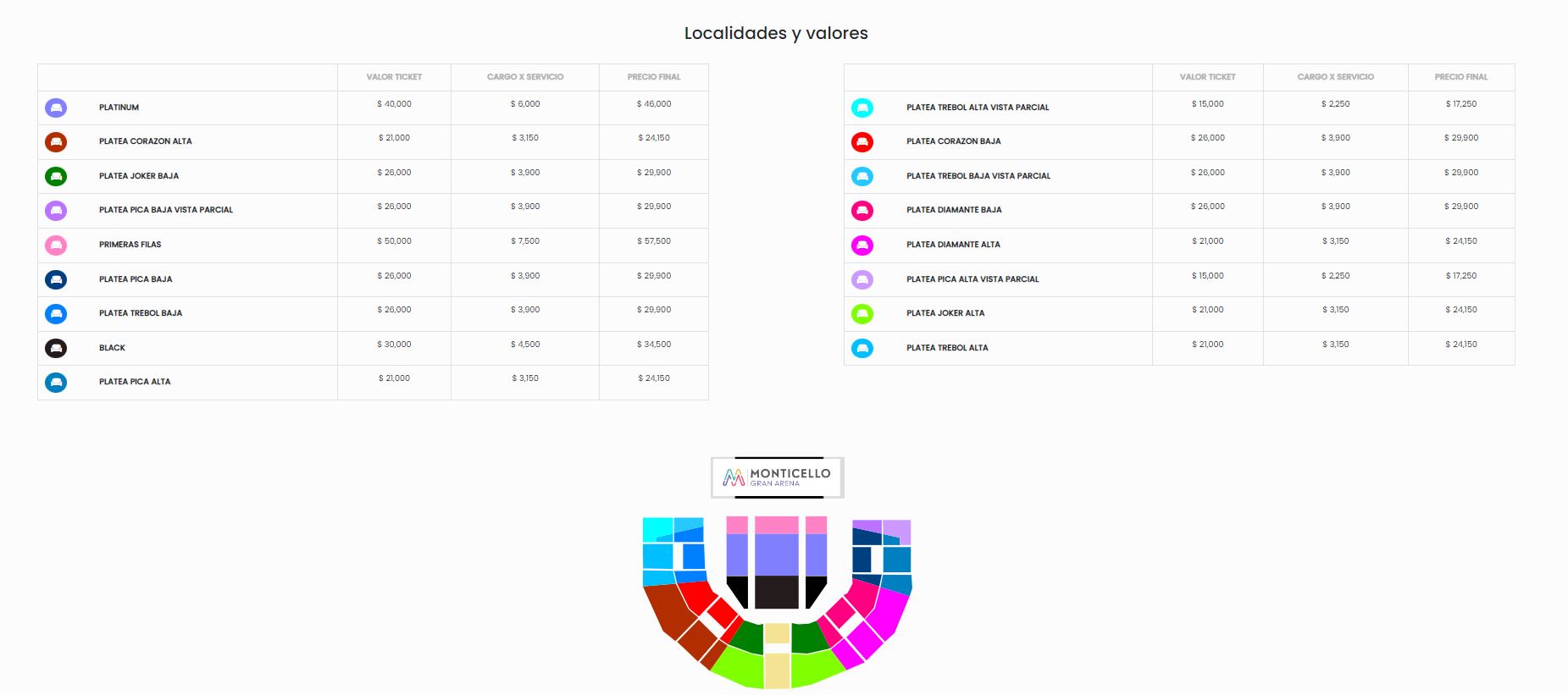Click the Primeras Filas pink seat icon

(x=56, y=245)
